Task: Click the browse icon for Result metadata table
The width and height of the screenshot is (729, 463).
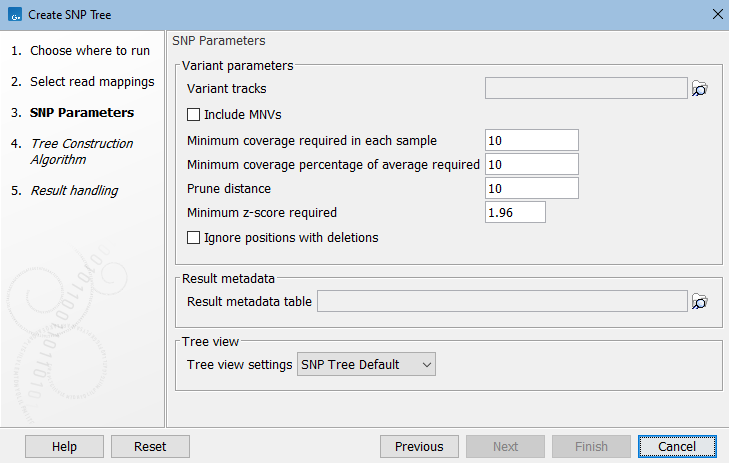Action: pos(700,301)
